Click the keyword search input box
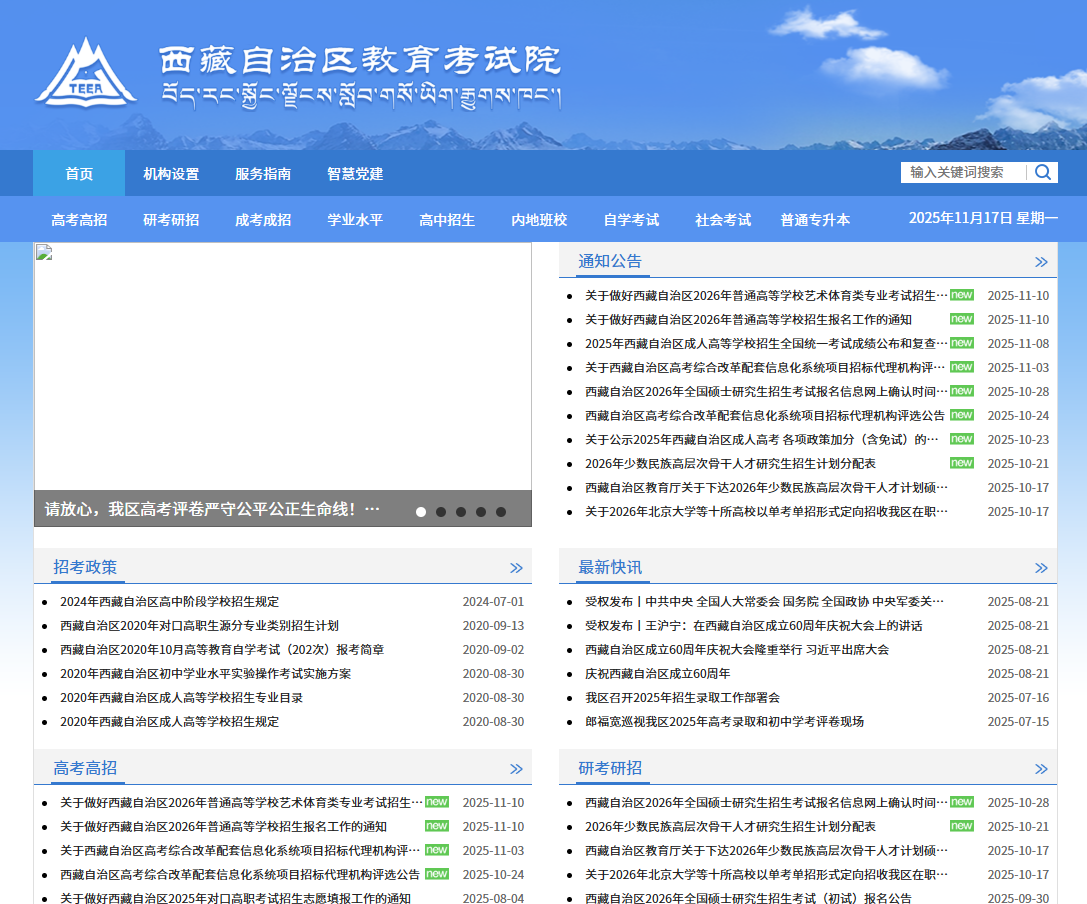 [962, 172]
